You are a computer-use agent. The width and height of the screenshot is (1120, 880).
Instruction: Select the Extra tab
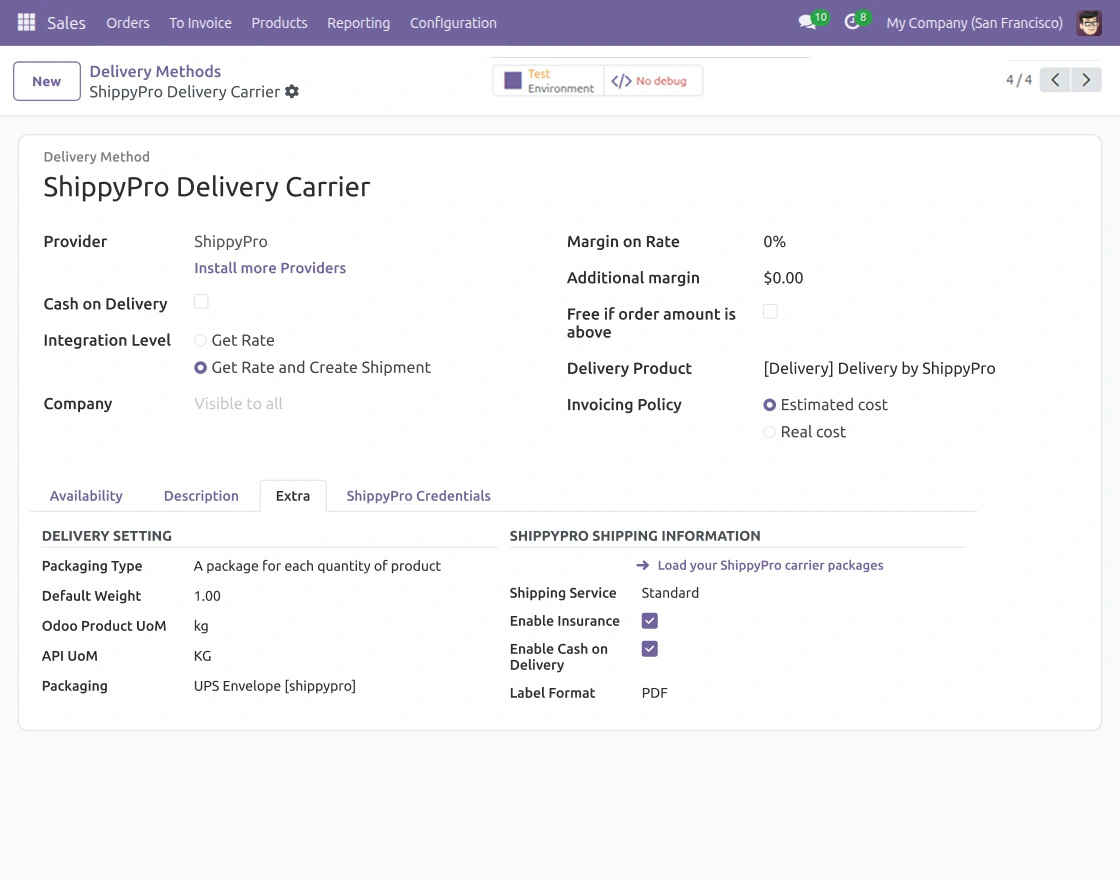click(x=293, y=496)
